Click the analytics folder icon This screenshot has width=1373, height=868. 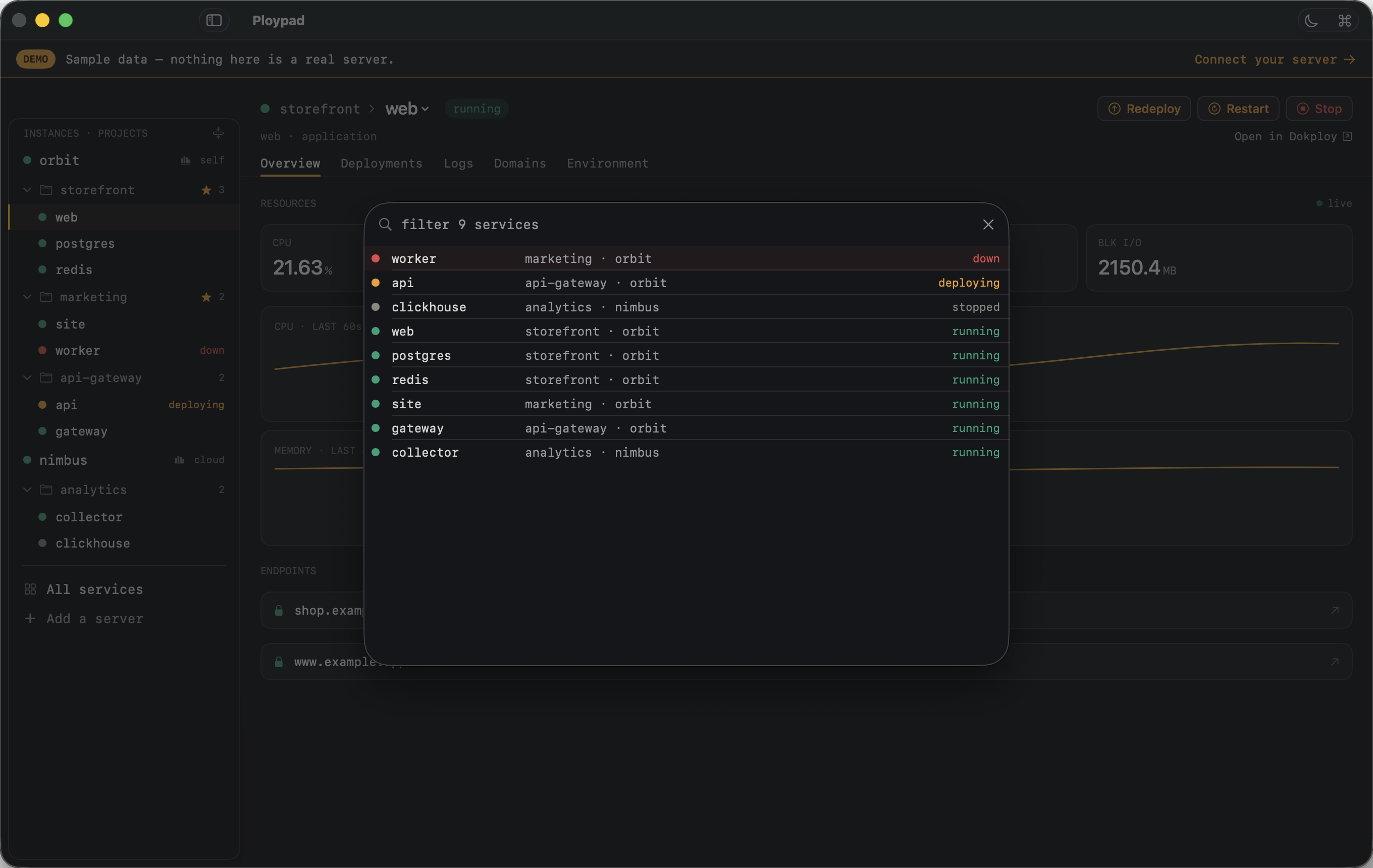click(x=46, y=490)
